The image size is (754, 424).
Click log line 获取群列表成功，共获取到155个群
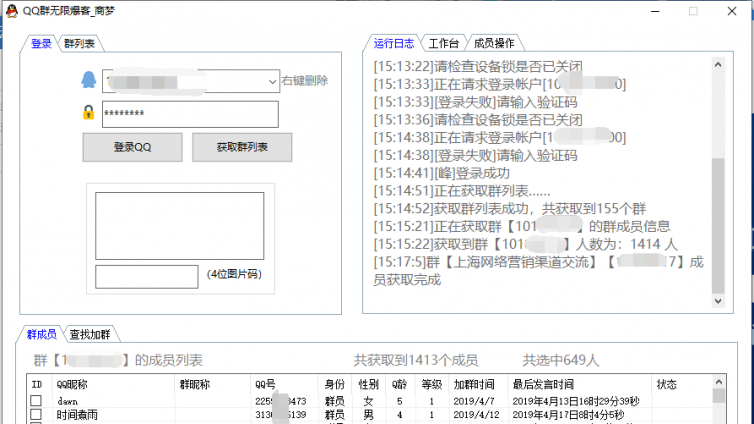click(510, 209)
